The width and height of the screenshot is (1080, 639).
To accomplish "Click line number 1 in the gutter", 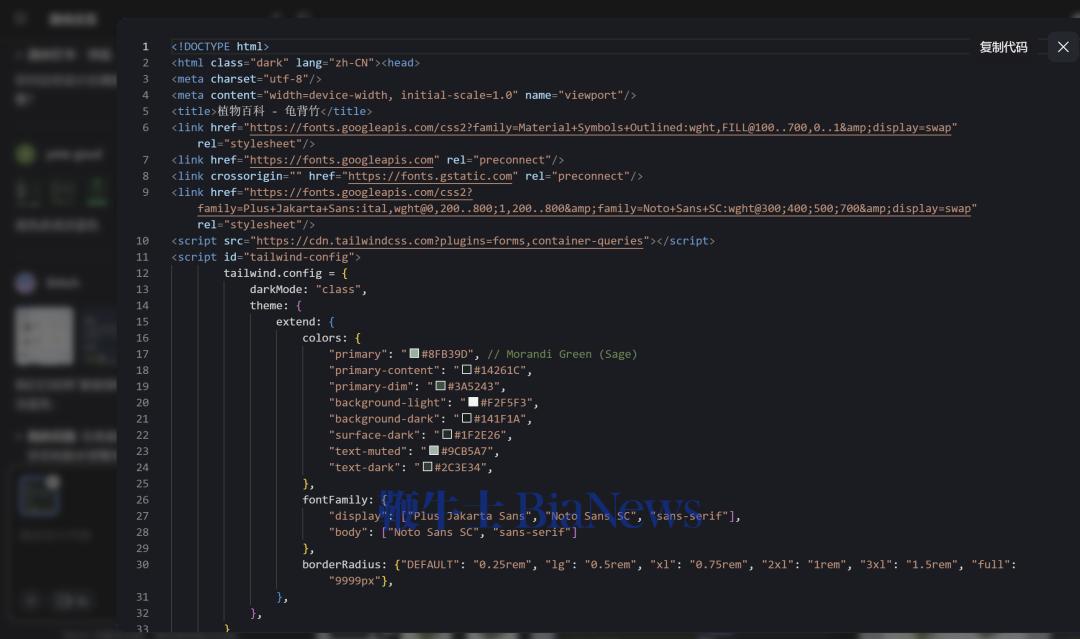I will point(145,47).
